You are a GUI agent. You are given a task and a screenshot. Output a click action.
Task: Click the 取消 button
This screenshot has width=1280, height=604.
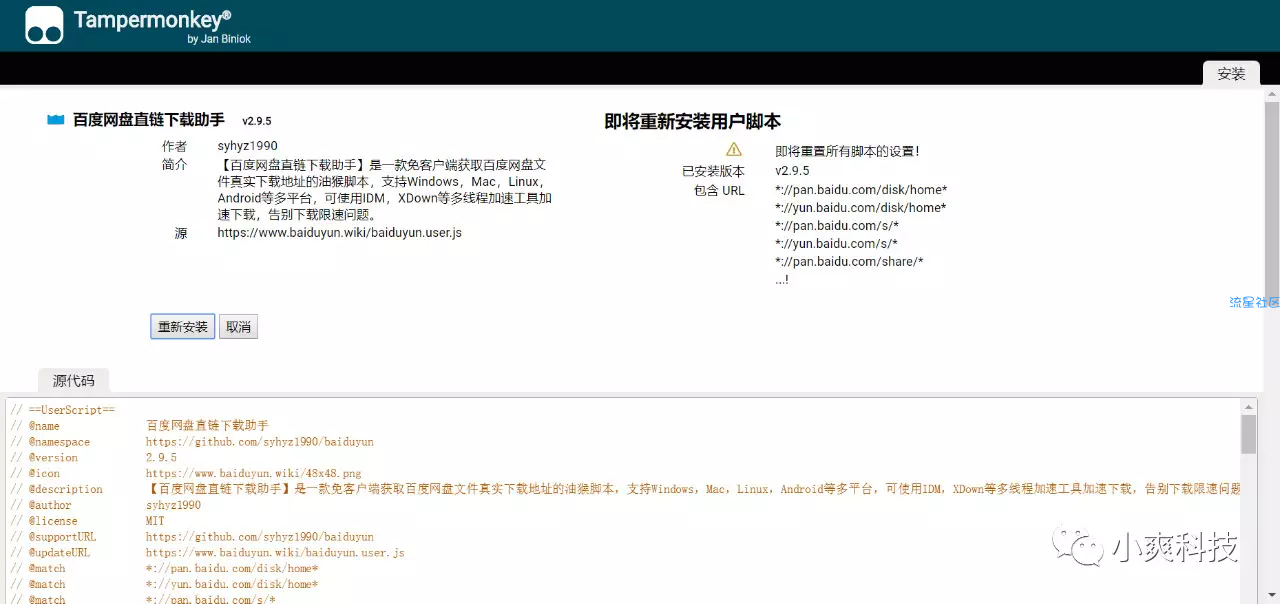coord(238,327)
